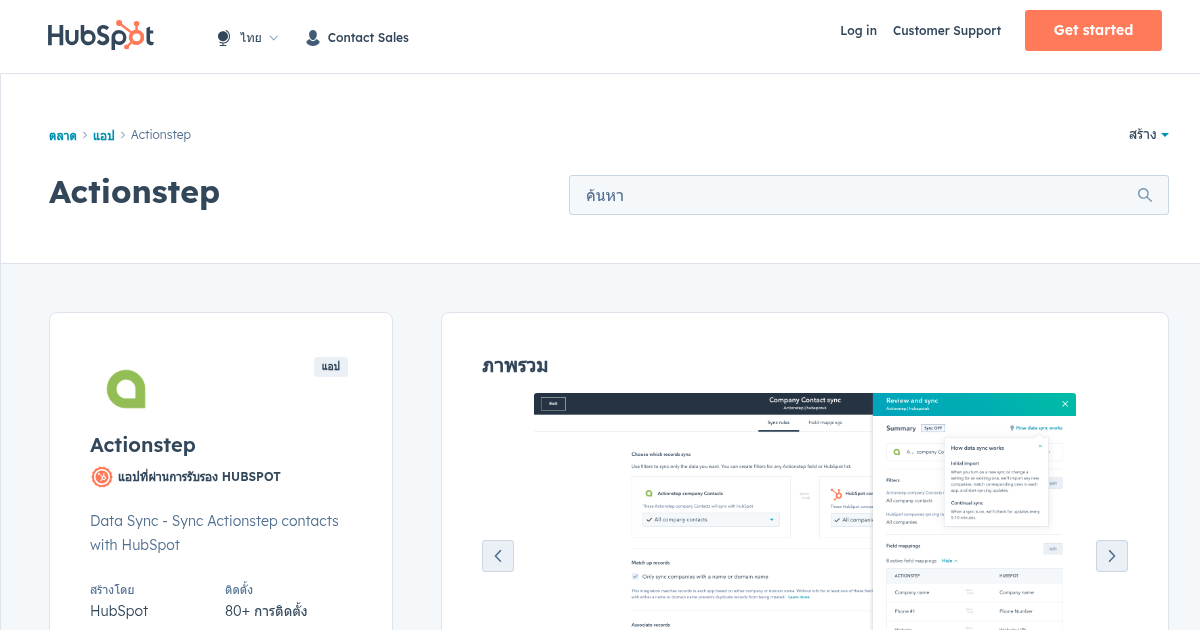1200x630 pixels.
Task: Click the 80+ การติดตั้ง install count
Action: point(266,611)
